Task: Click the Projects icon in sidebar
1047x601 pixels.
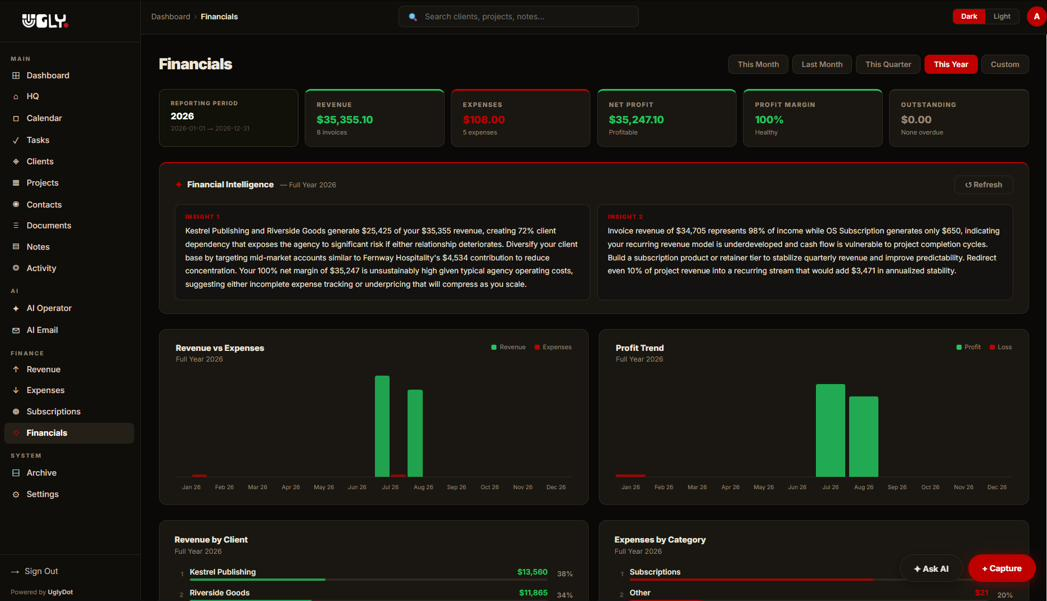Action: click(x=16, y=183)
